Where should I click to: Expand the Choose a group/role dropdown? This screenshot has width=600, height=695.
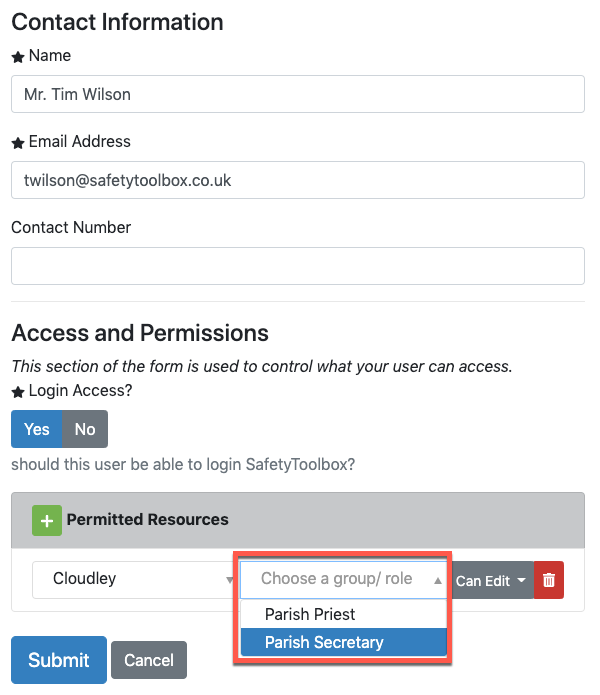click(342, 579)
